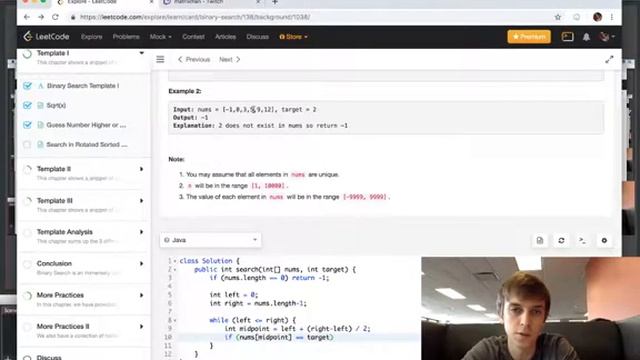Toggle Guess Number Higher or Lower checkbox
This screenshot has width=640, height=360.
click(27, 125)
